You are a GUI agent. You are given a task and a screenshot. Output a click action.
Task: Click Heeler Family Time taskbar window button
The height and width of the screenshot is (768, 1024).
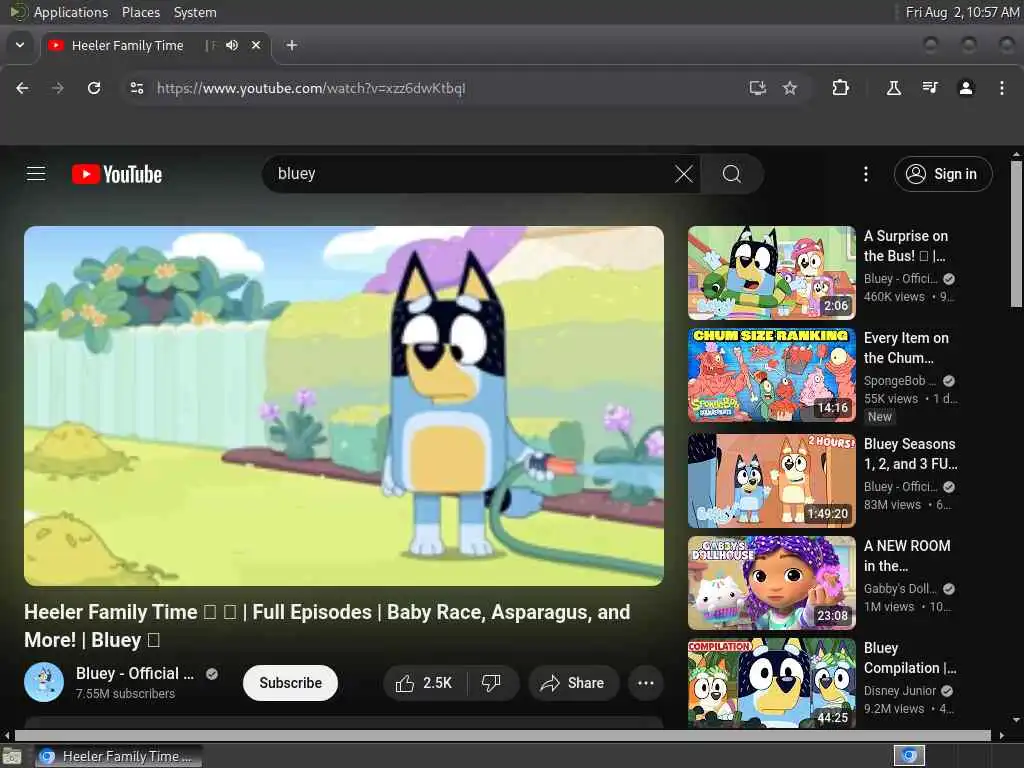click(119, 756)
